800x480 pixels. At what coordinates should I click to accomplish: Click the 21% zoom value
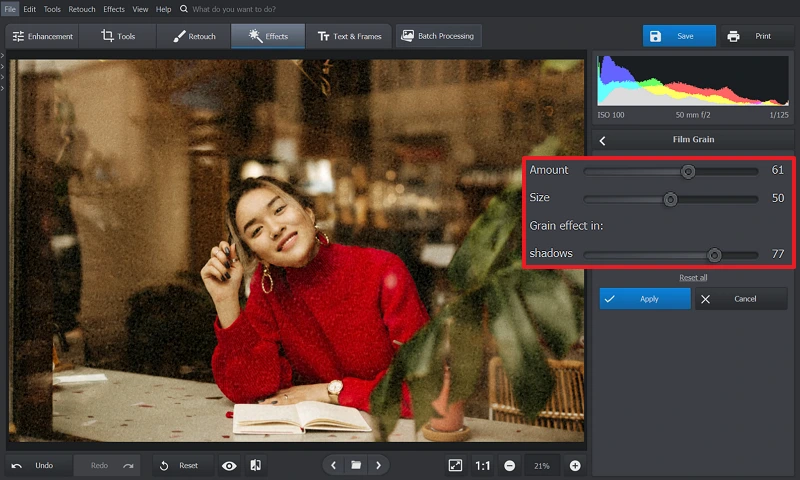click(x=542, y=466)
